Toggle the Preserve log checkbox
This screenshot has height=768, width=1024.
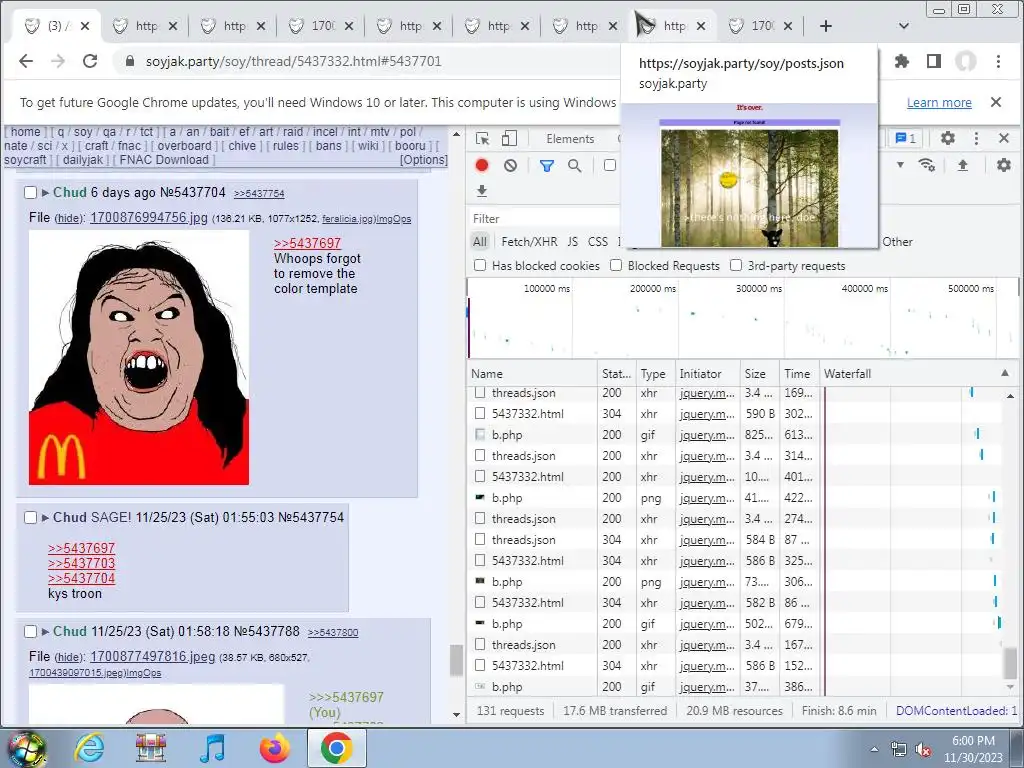610,165
